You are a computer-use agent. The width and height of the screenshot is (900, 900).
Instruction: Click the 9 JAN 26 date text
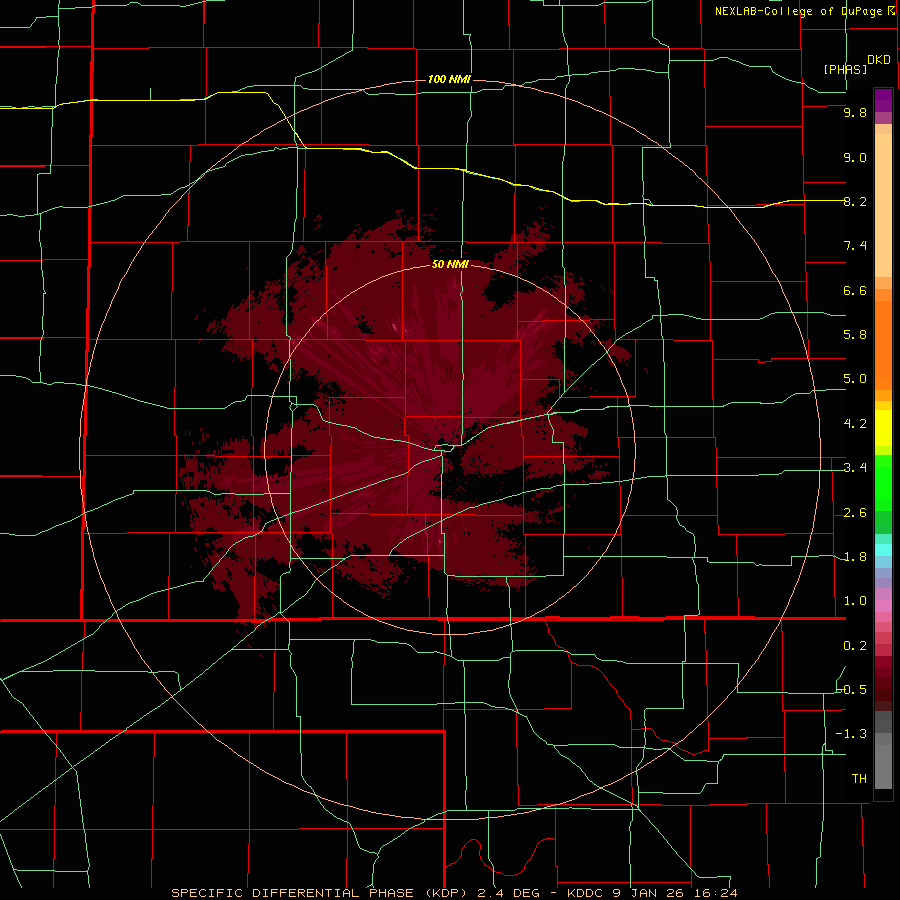(x=649, y=893)
